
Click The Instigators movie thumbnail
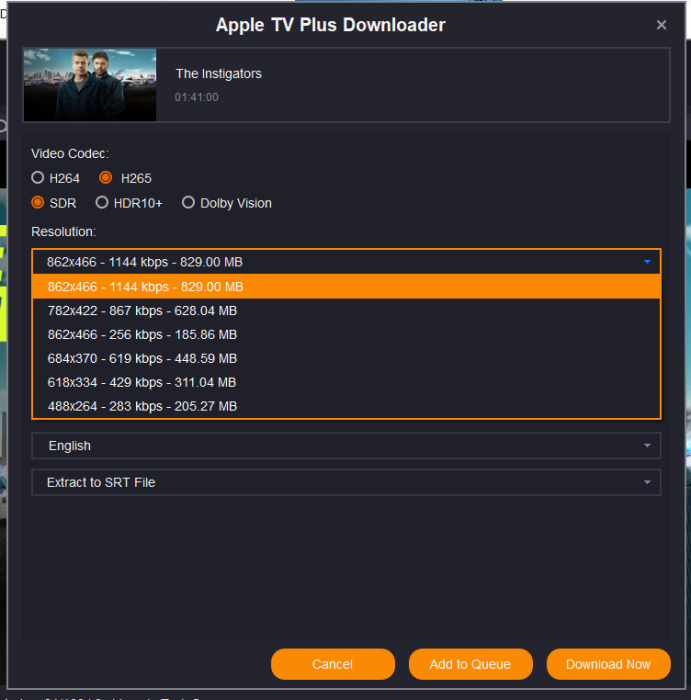pos(90,85)
